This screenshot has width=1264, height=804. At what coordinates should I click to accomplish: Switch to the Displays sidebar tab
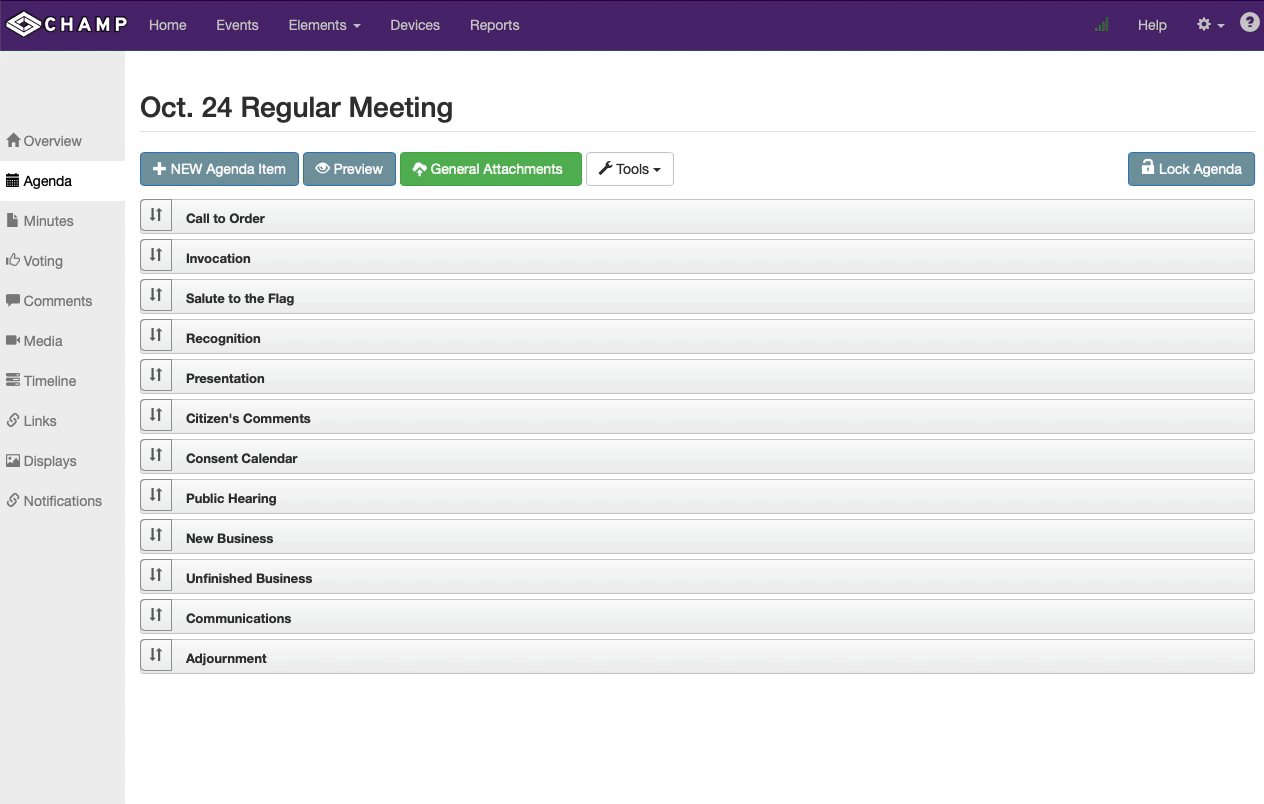tap(62, 461)
